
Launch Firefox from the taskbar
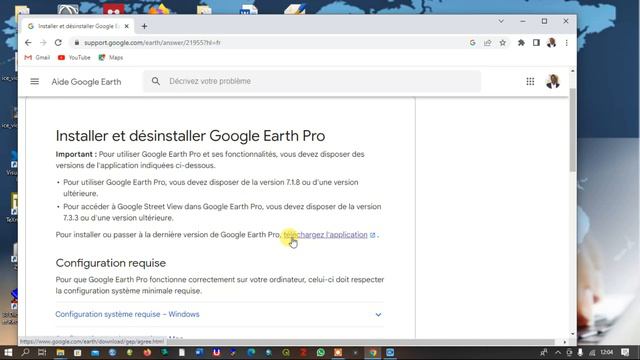[x=147, y=352]
